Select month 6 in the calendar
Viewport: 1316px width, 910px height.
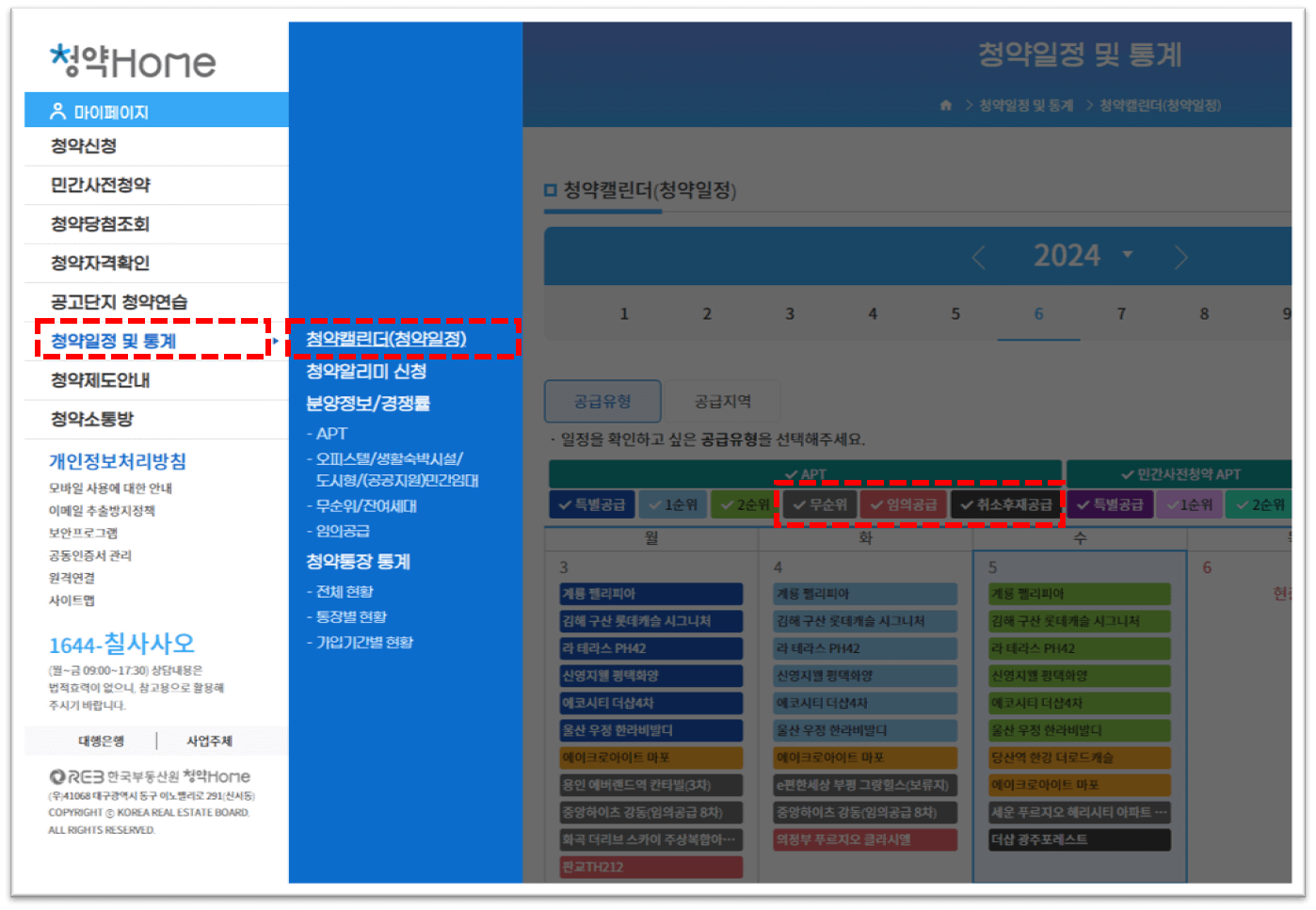click(x=1038, y=313)
